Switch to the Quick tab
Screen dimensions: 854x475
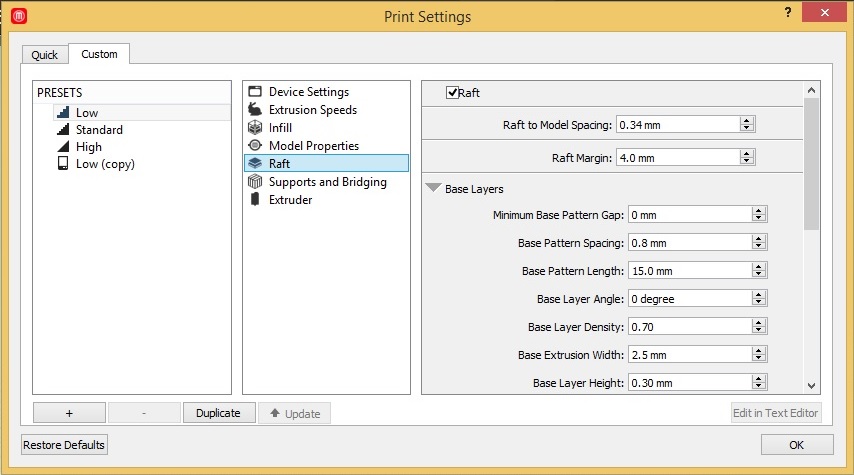45,55
